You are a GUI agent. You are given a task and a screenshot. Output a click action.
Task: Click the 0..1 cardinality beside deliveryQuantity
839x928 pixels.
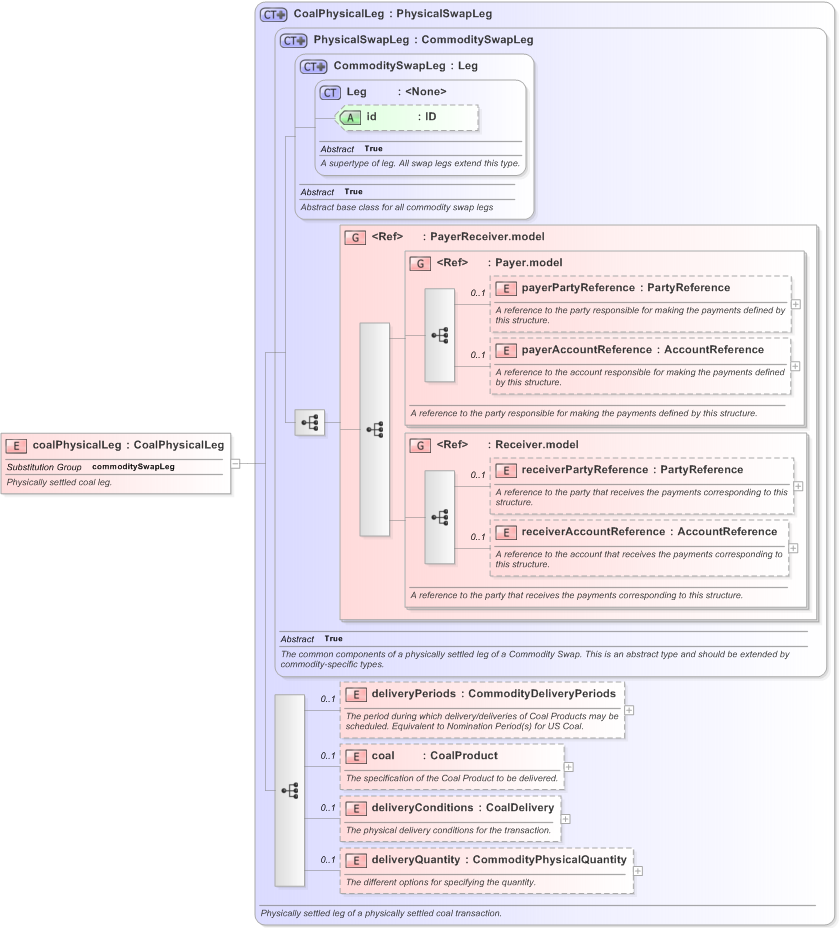[x=328, y=860]
